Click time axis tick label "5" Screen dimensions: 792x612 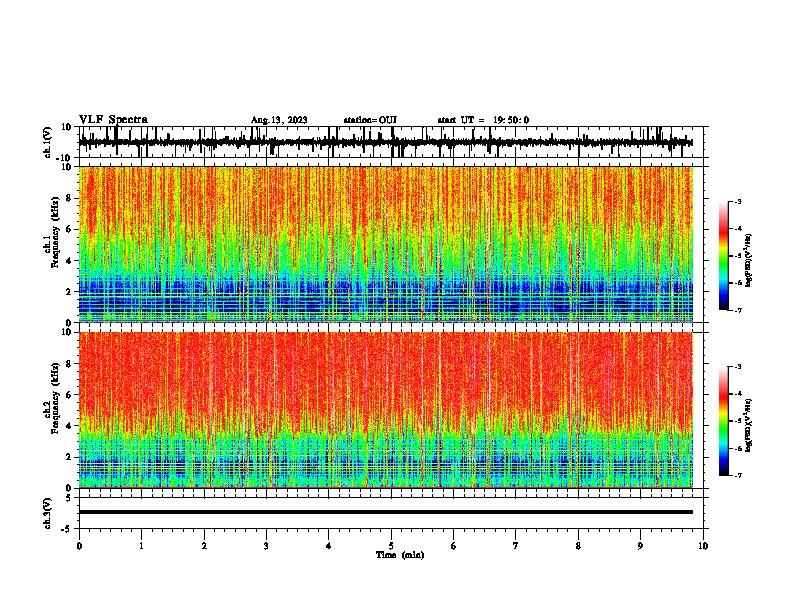[x=391, y=546]
